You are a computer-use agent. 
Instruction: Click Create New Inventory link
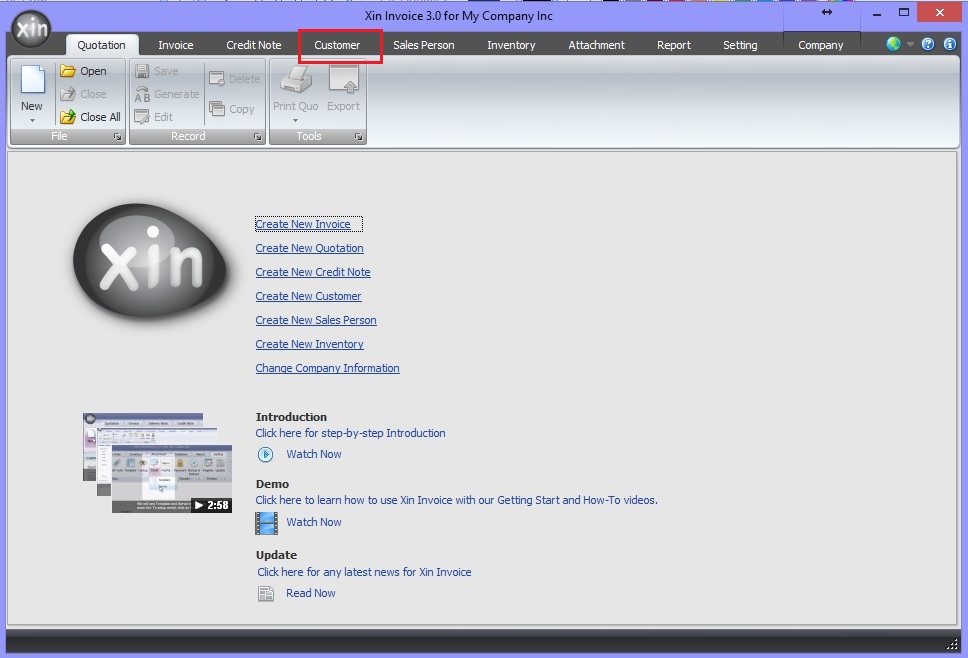pos(309,344)
